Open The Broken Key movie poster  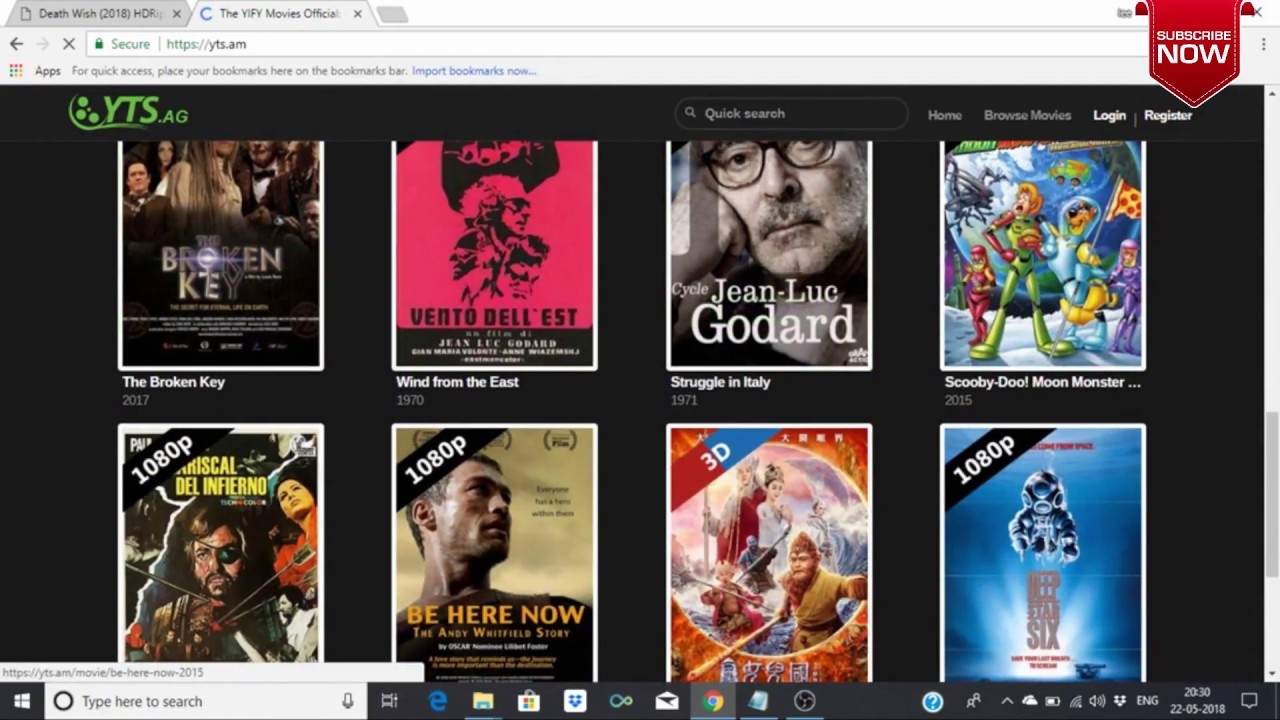coord(221,255)
